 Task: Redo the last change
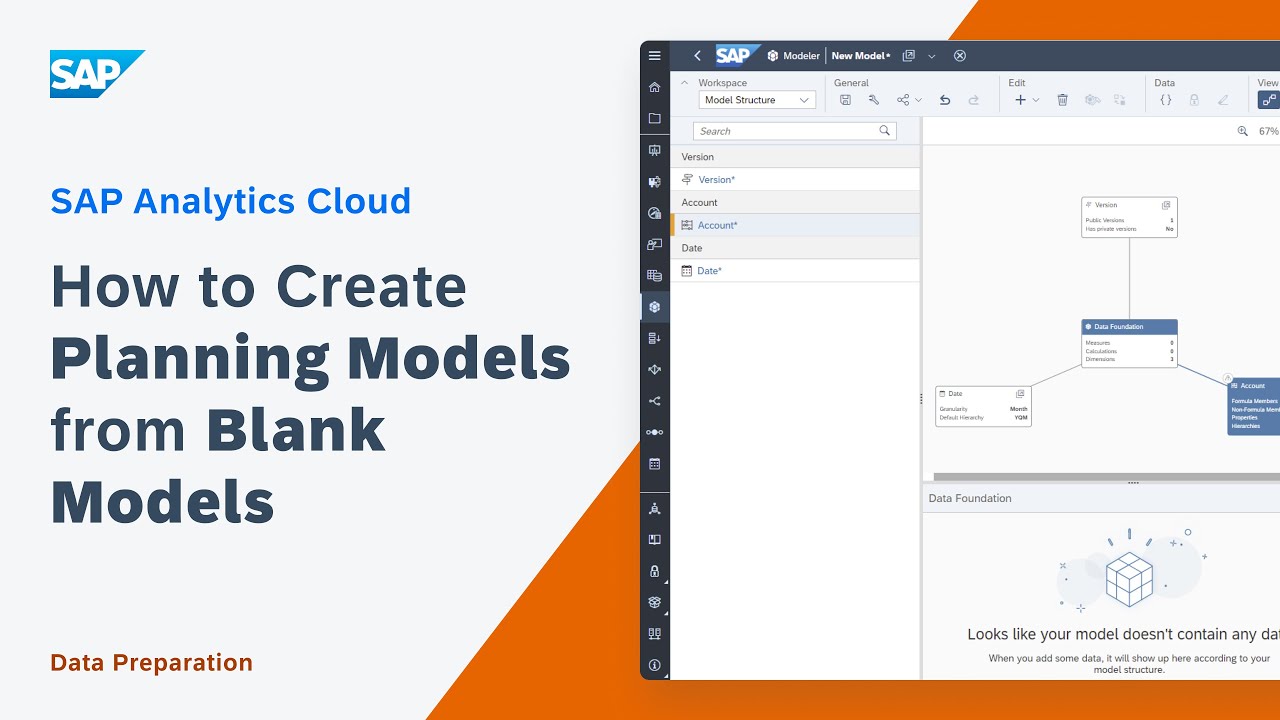(973, 100)
